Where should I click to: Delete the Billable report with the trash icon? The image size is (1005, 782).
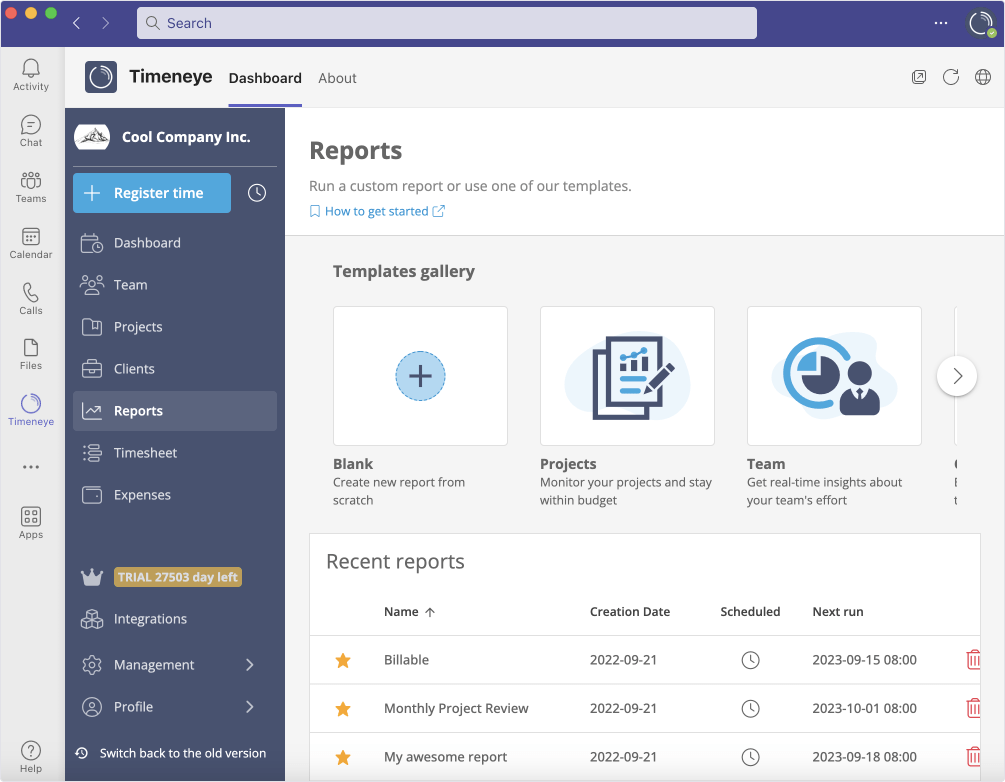coord(972,659)
